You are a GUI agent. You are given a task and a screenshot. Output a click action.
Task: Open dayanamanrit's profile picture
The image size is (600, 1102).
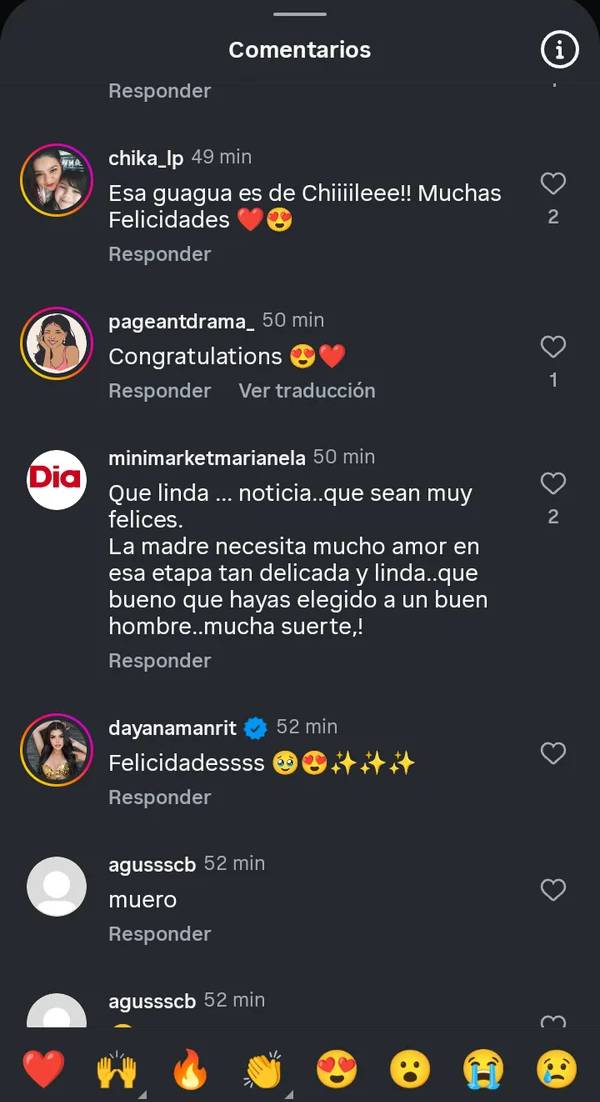tap(56, 750)
